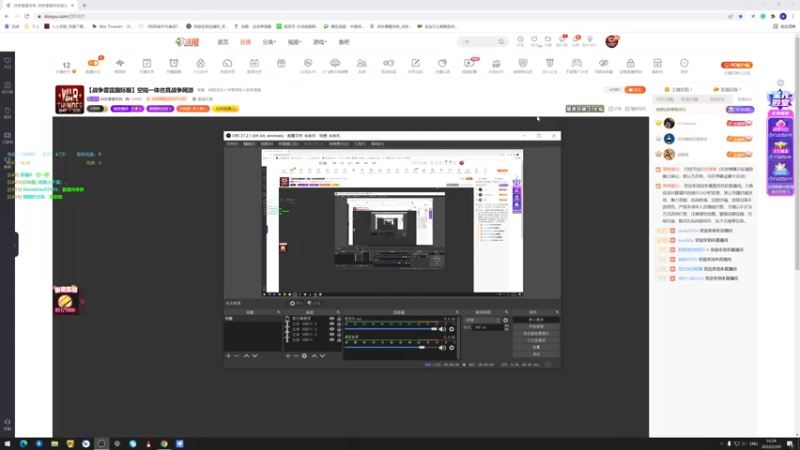
Task: Add a scene with the OBS scenes plus icon
Action: [228, 356]
